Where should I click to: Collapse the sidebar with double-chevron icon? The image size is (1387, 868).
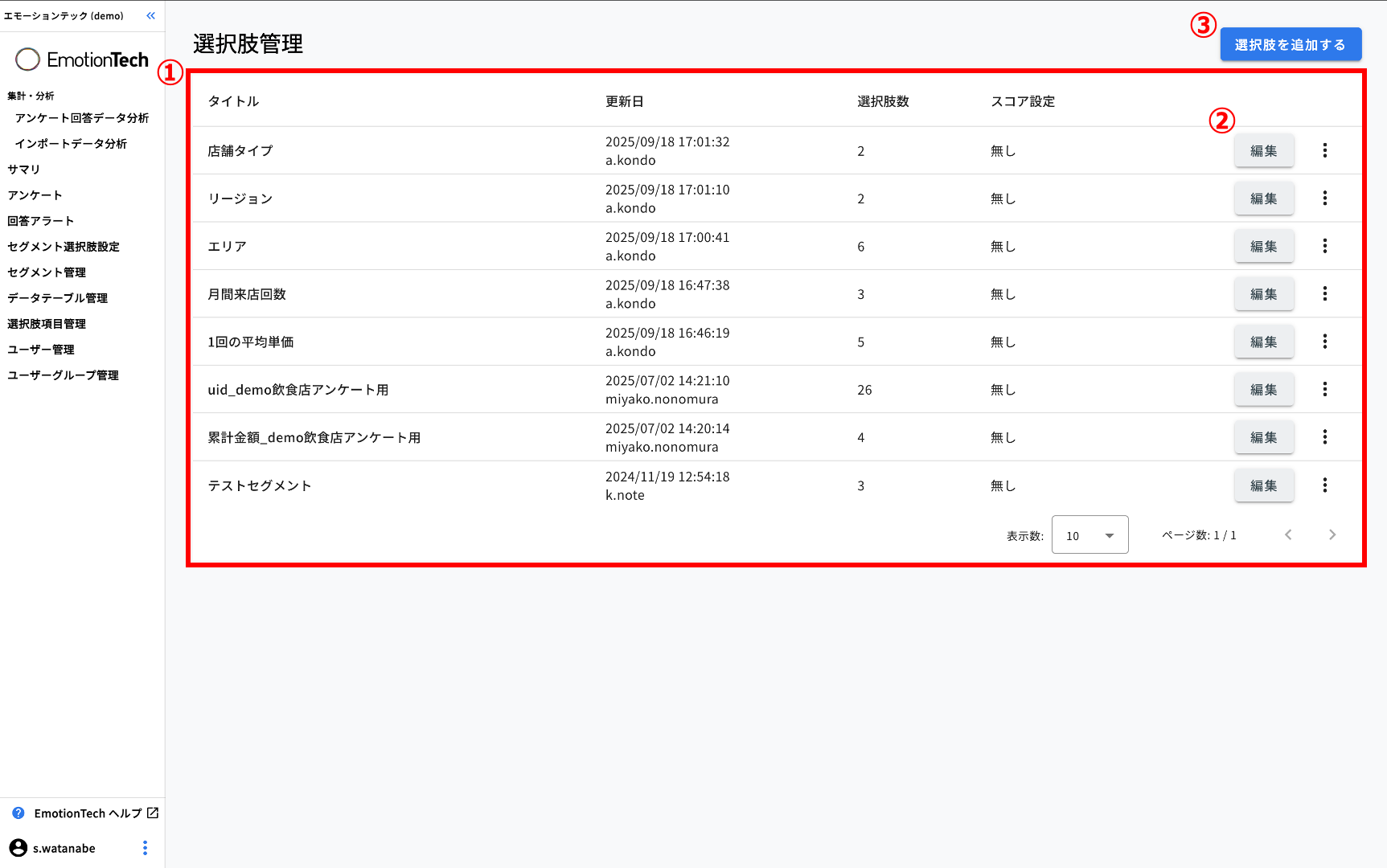pos(150,16)
